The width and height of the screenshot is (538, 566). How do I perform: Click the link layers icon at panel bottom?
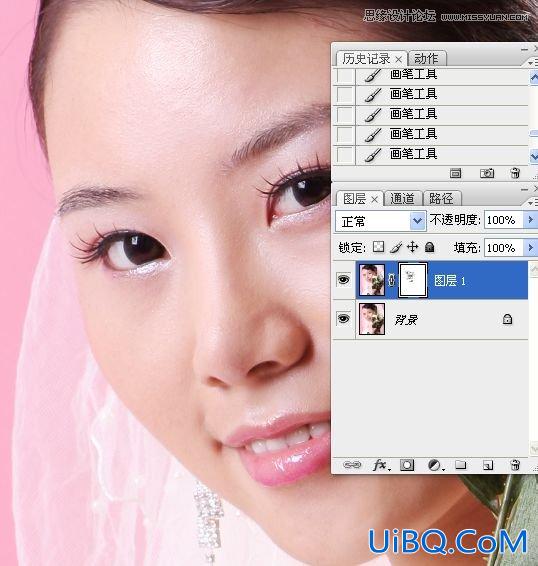coord(352,465)
